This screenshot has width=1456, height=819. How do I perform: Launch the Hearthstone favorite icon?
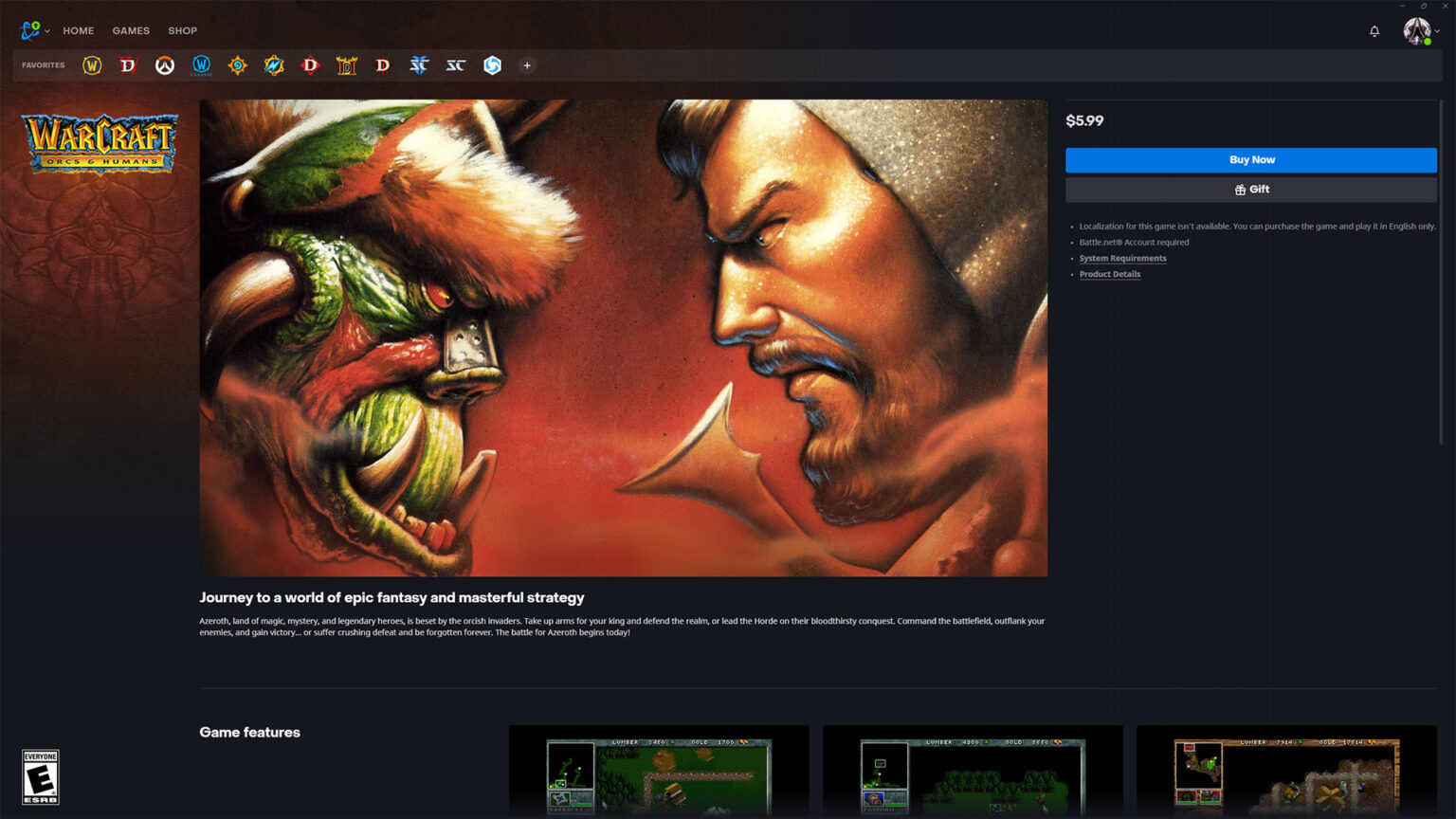[238, 65]
